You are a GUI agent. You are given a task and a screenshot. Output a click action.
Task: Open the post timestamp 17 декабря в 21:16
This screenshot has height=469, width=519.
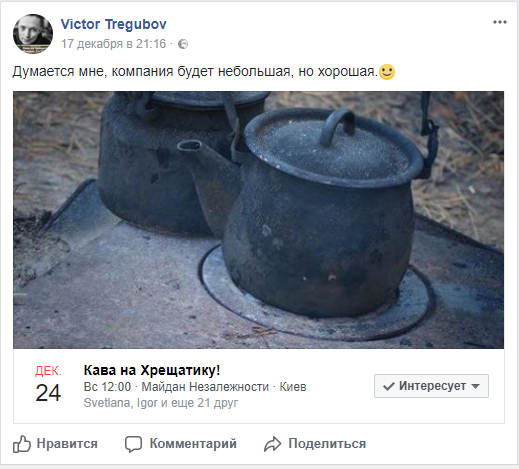click(113, 44)
